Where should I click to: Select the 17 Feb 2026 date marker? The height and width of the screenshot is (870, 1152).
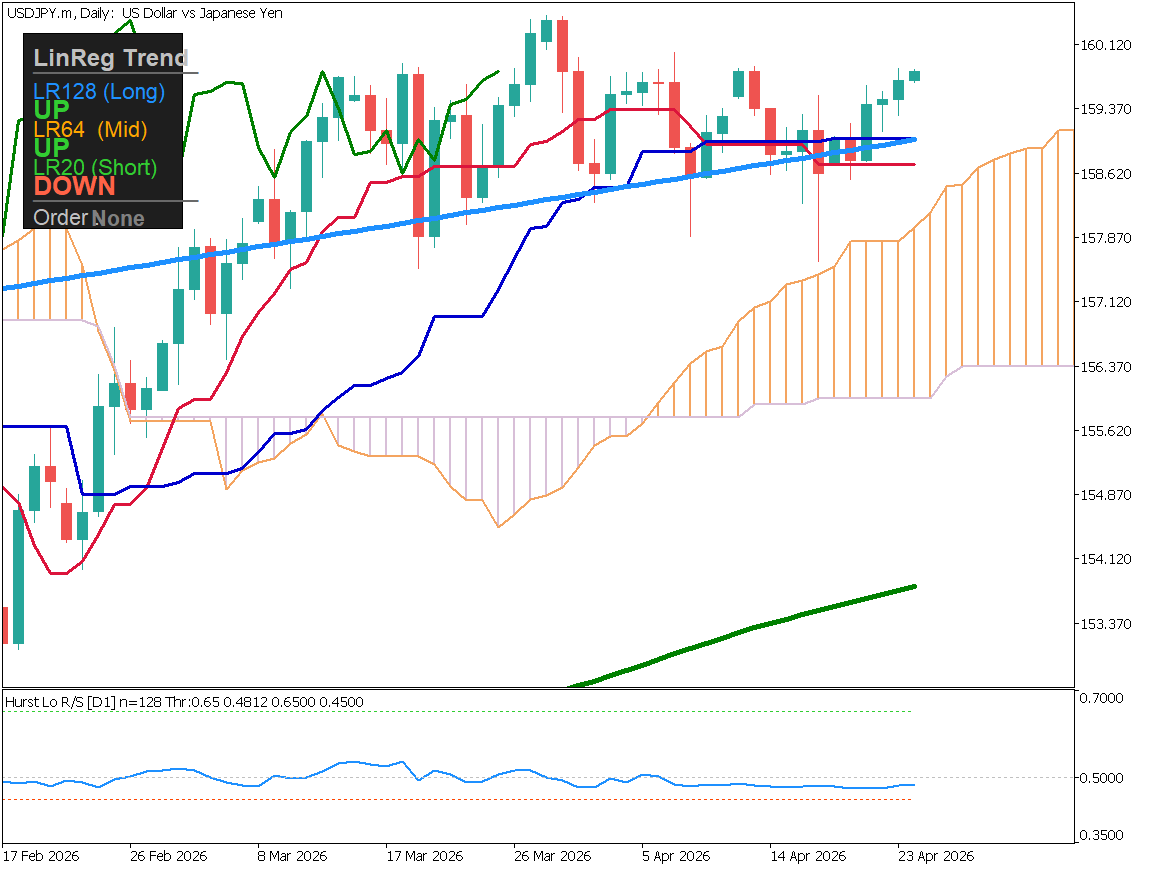pyautogui.click(x=41, y=857)
